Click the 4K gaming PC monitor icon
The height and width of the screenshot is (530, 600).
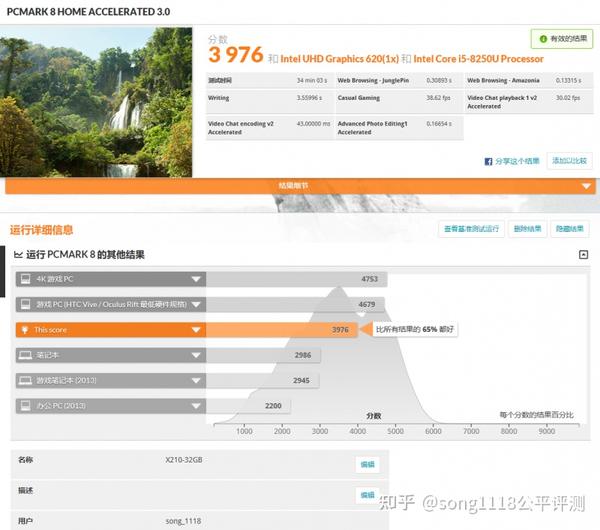pyautogui.click(x=26, y=279)
